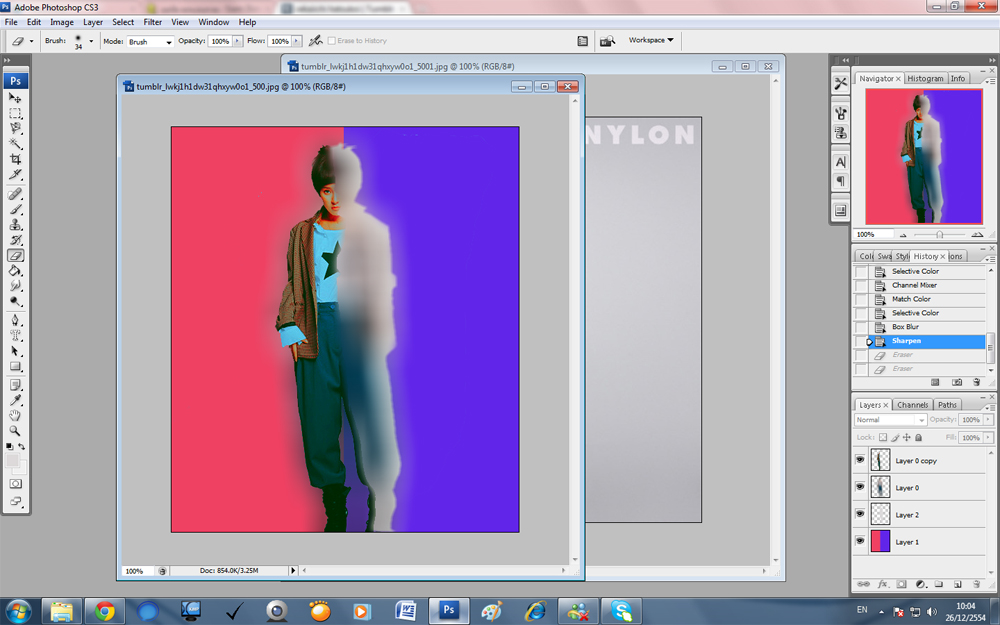1000x625 pixels.
Task: Create new snapshot in History panel
Action: pos(957,382)
